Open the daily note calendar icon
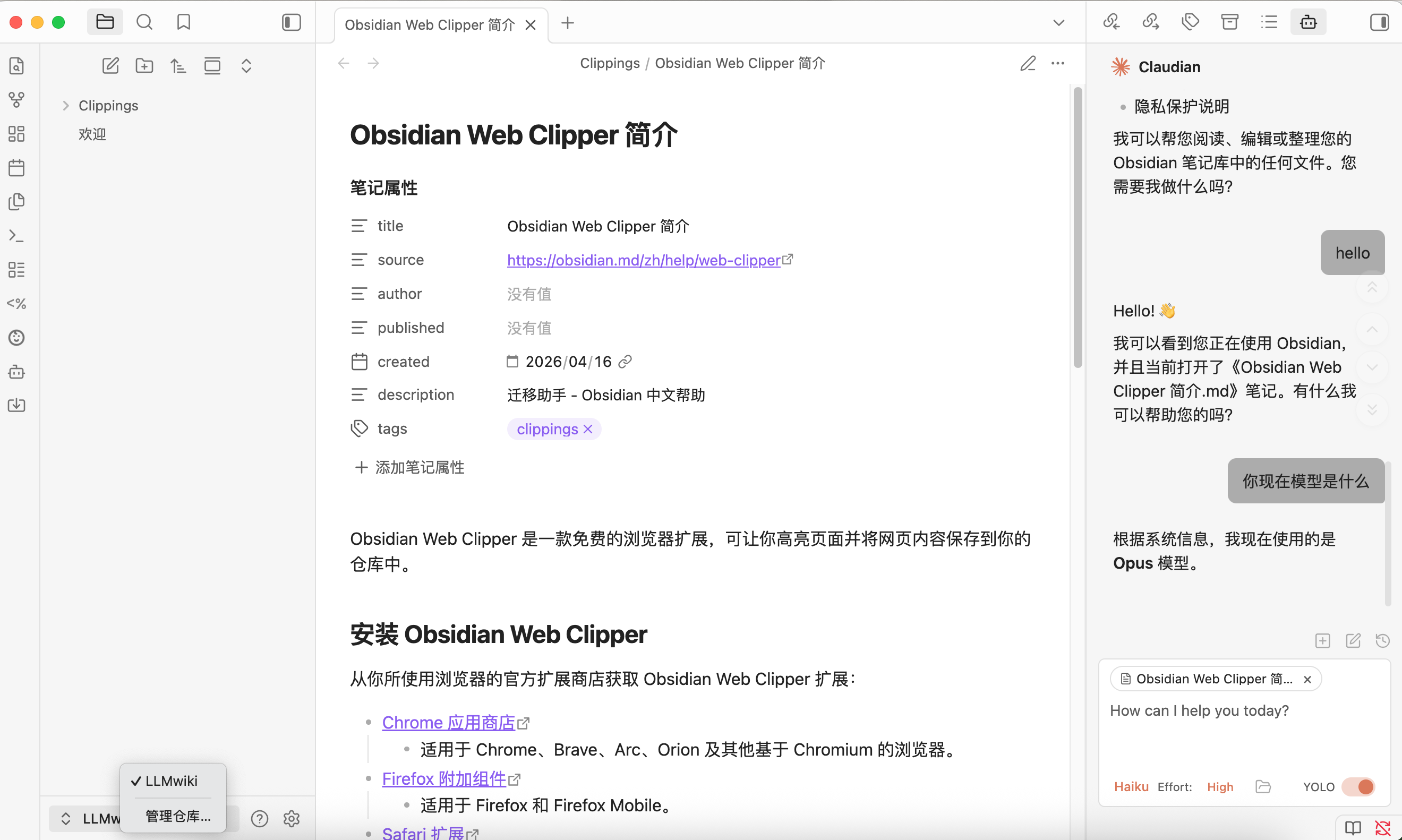The height and width of the screenshot is (840, 1402). click(16, 168)
